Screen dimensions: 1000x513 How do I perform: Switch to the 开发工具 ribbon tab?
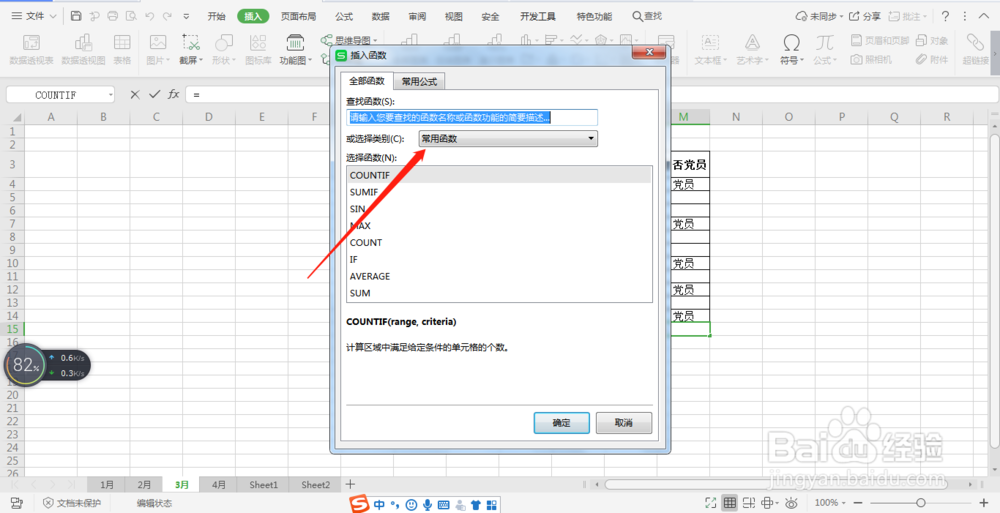coord(538,16)
